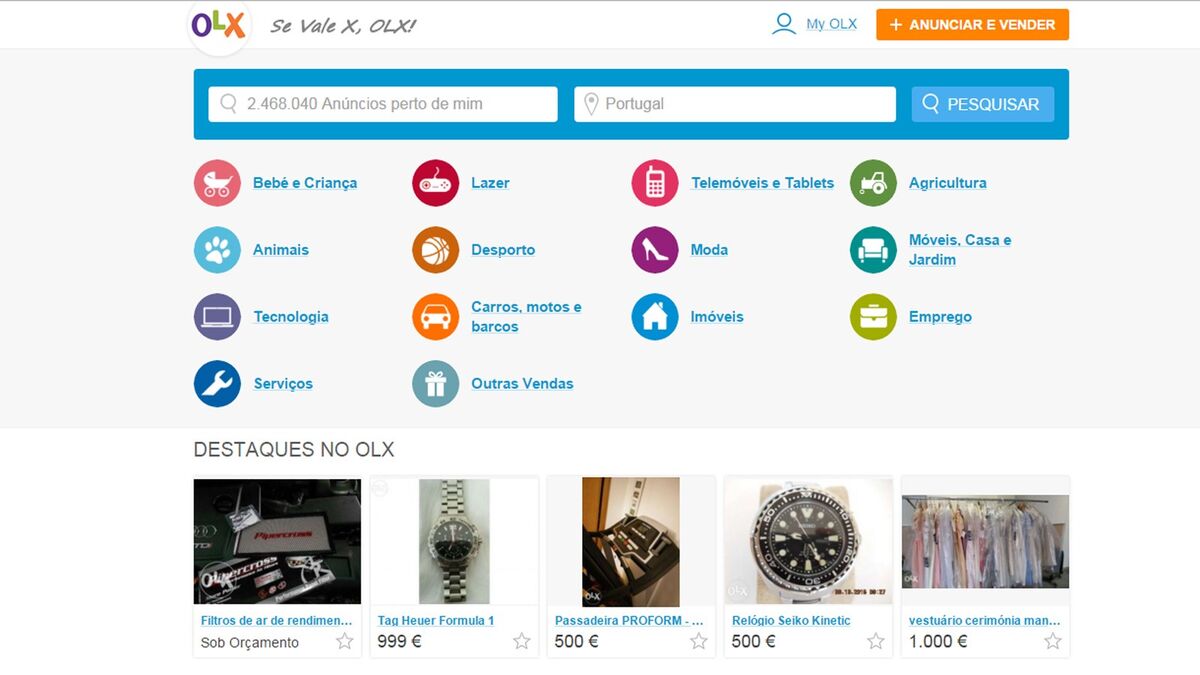Open the Moda category link
1200x675 pixels.
709,250
